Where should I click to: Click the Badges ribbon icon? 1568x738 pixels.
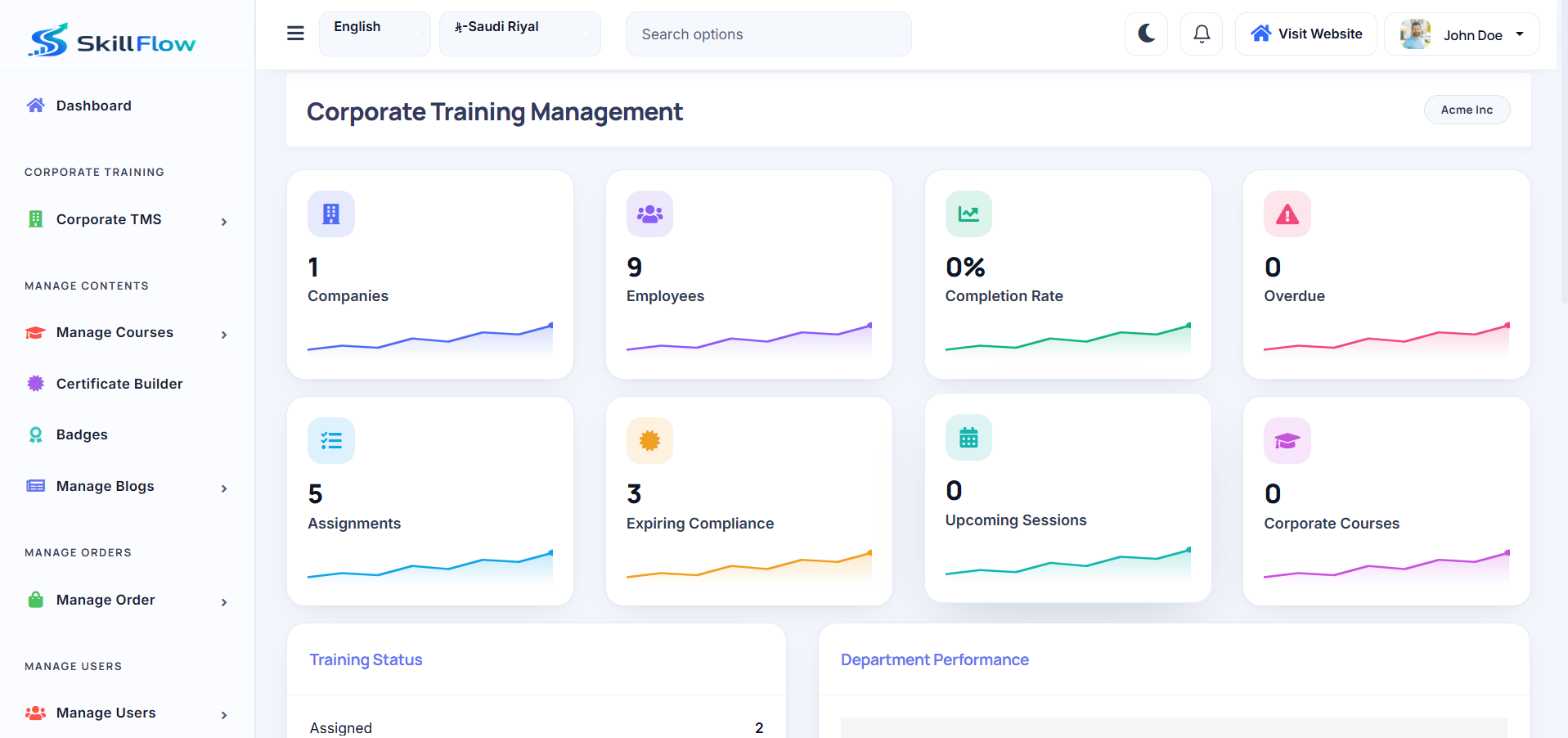point(35,434)
